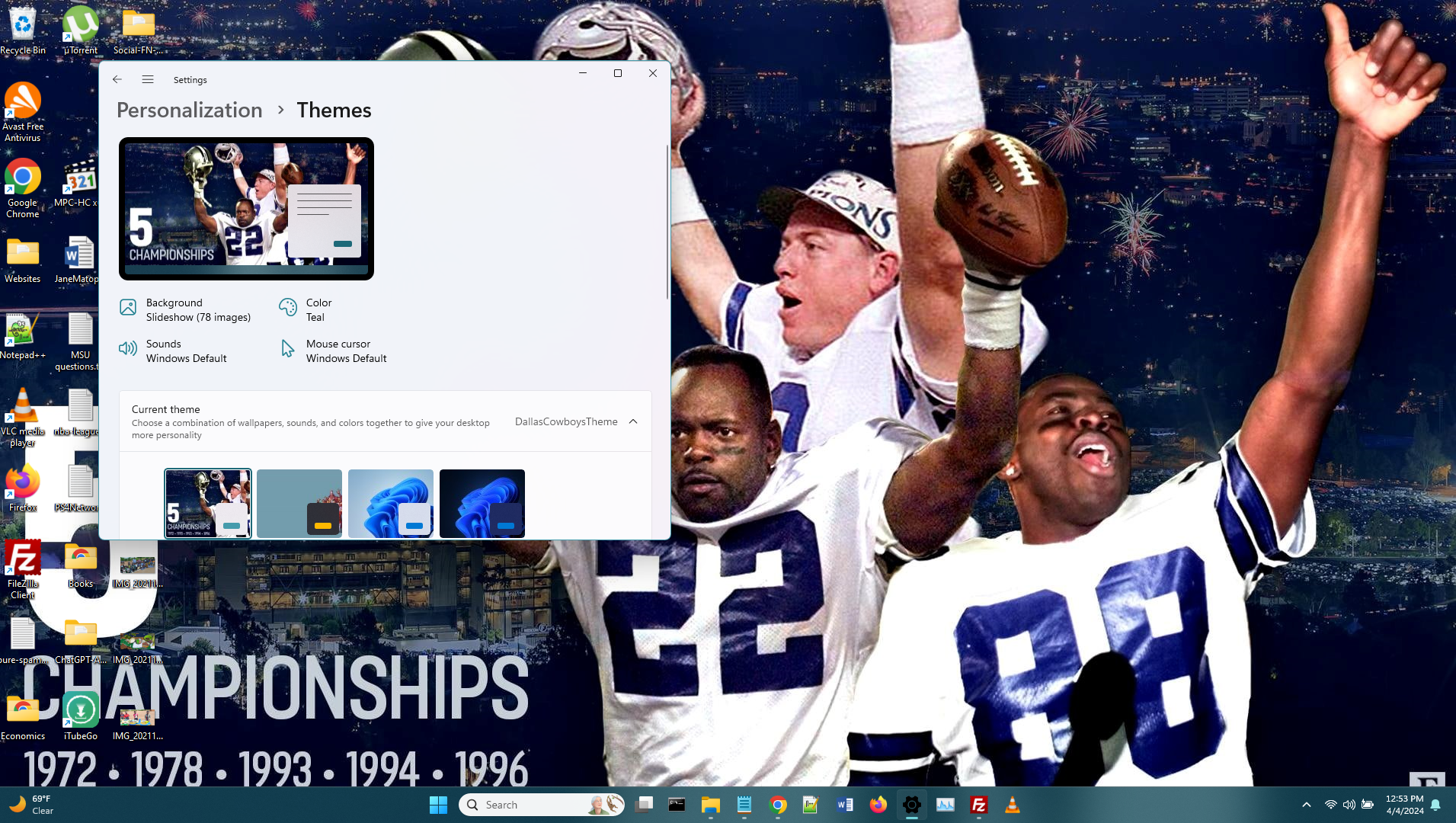This screenshot has width=1456, height=823.
Task: Open volume control in system tray
Action: pos(1349,805)
